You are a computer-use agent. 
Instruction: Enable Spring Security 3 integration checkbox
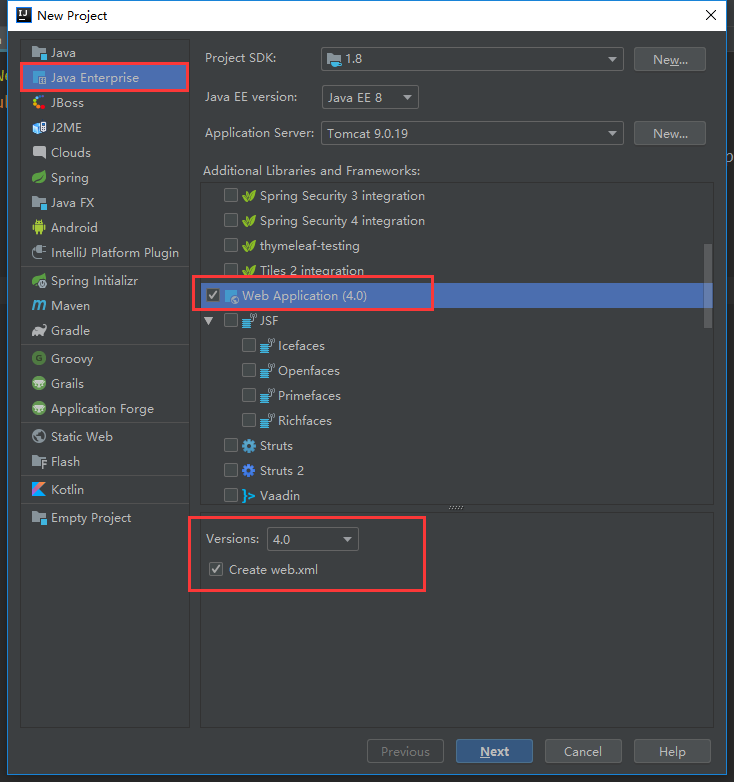point(231,195)
